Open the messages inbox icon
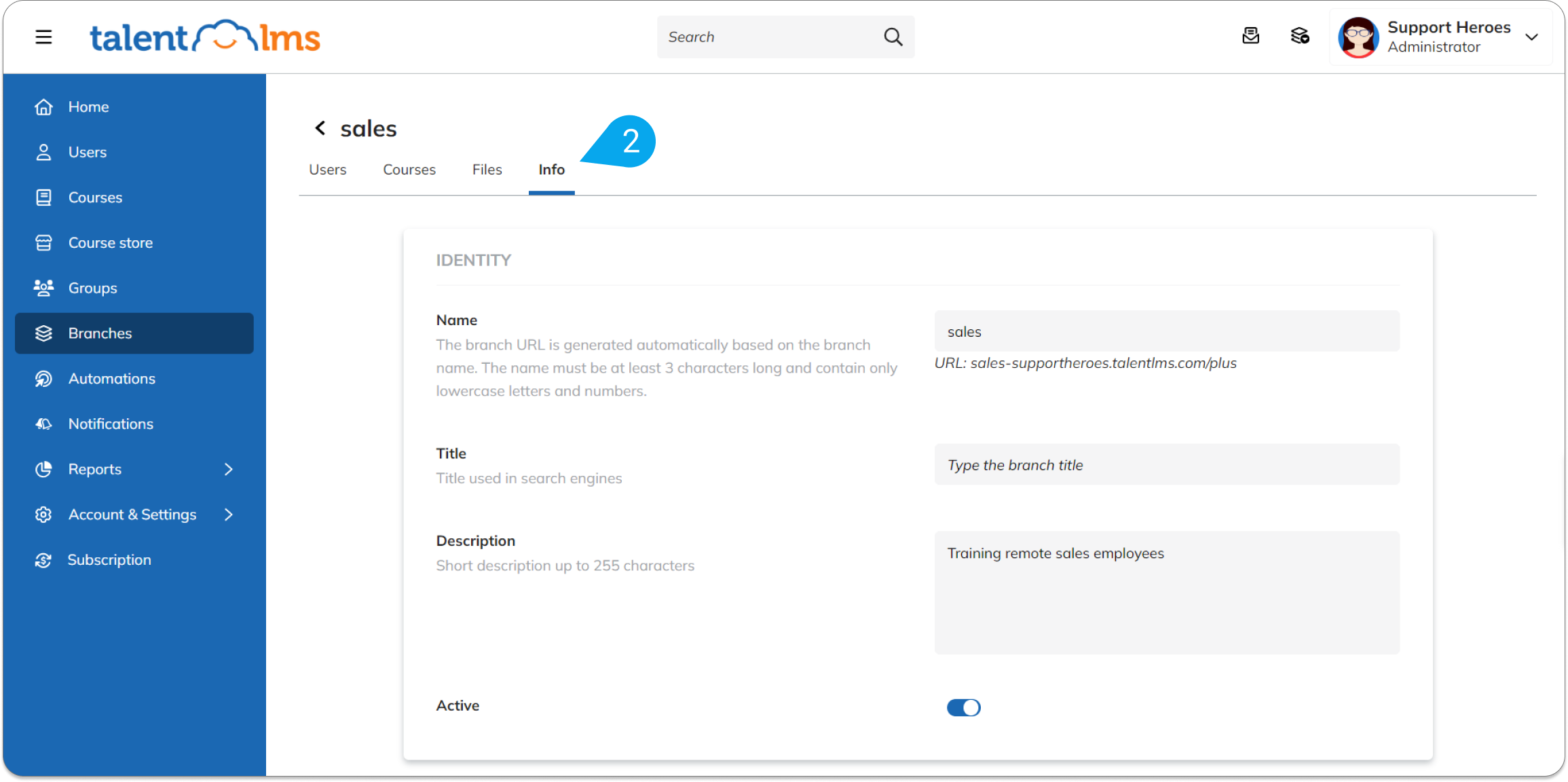Screen dimensions: 1568x782 click(1250, 36)
